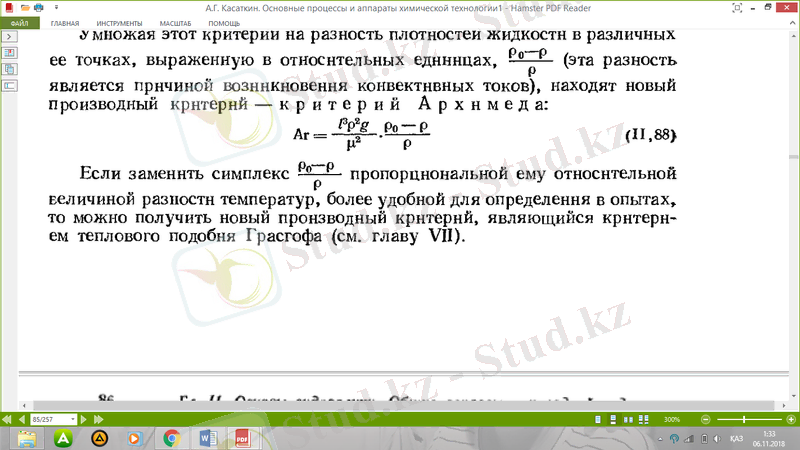Click the vertical scrollbar down arrow
The image size is (800, 450).
793,396
